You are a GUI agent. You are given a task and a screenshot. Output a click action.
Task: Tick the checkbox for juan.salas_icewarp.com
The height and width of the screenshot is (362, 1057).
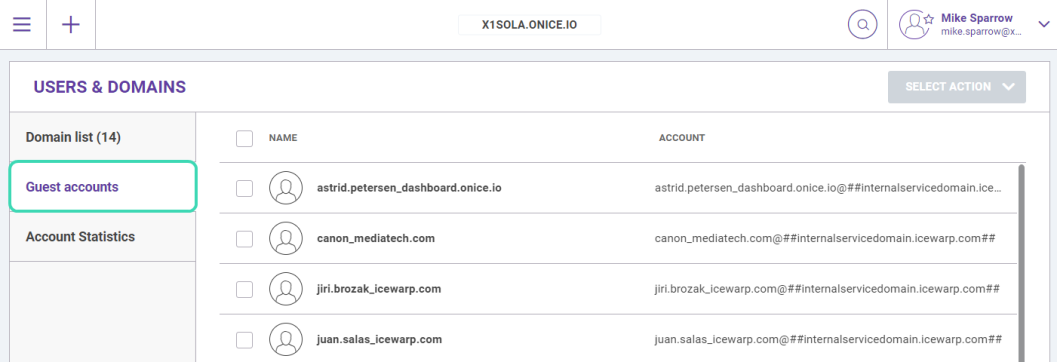[x=244, y=340]
